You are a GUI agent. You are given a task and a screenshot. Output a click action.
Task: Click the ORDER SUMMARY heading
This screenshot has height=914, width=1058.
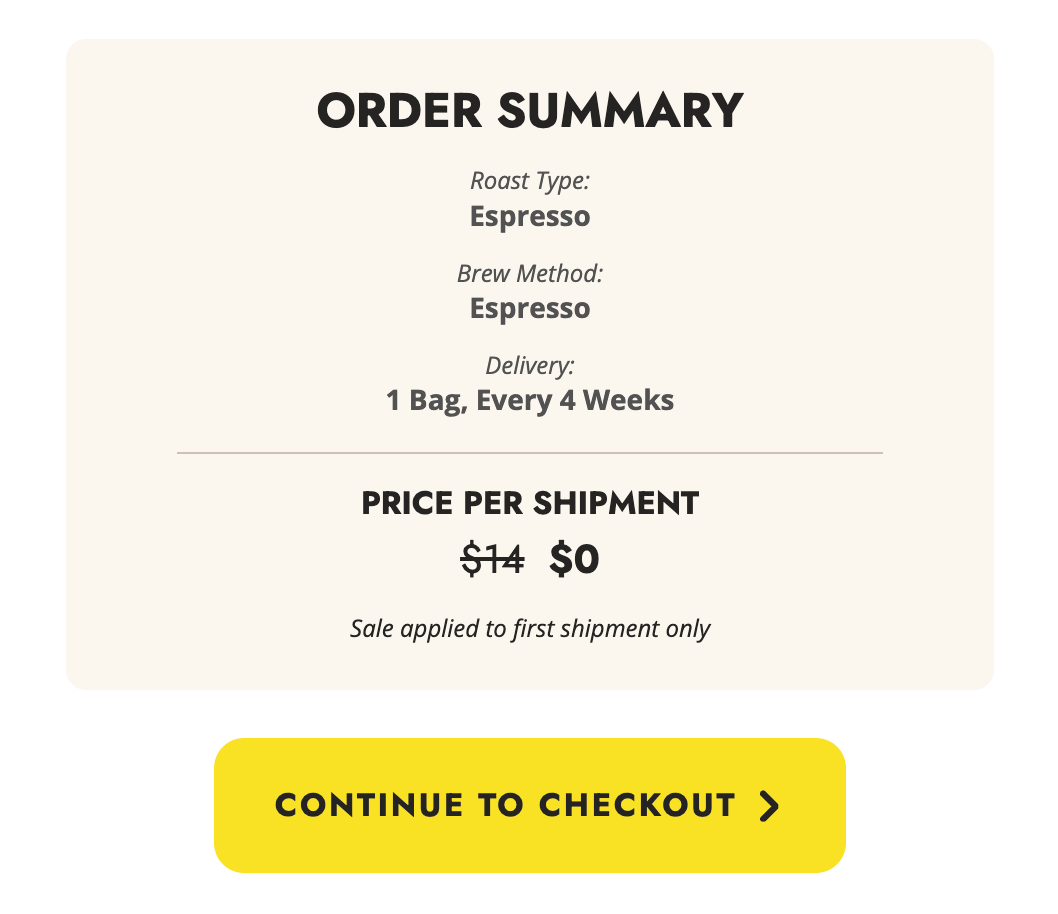tap(530, 111)
